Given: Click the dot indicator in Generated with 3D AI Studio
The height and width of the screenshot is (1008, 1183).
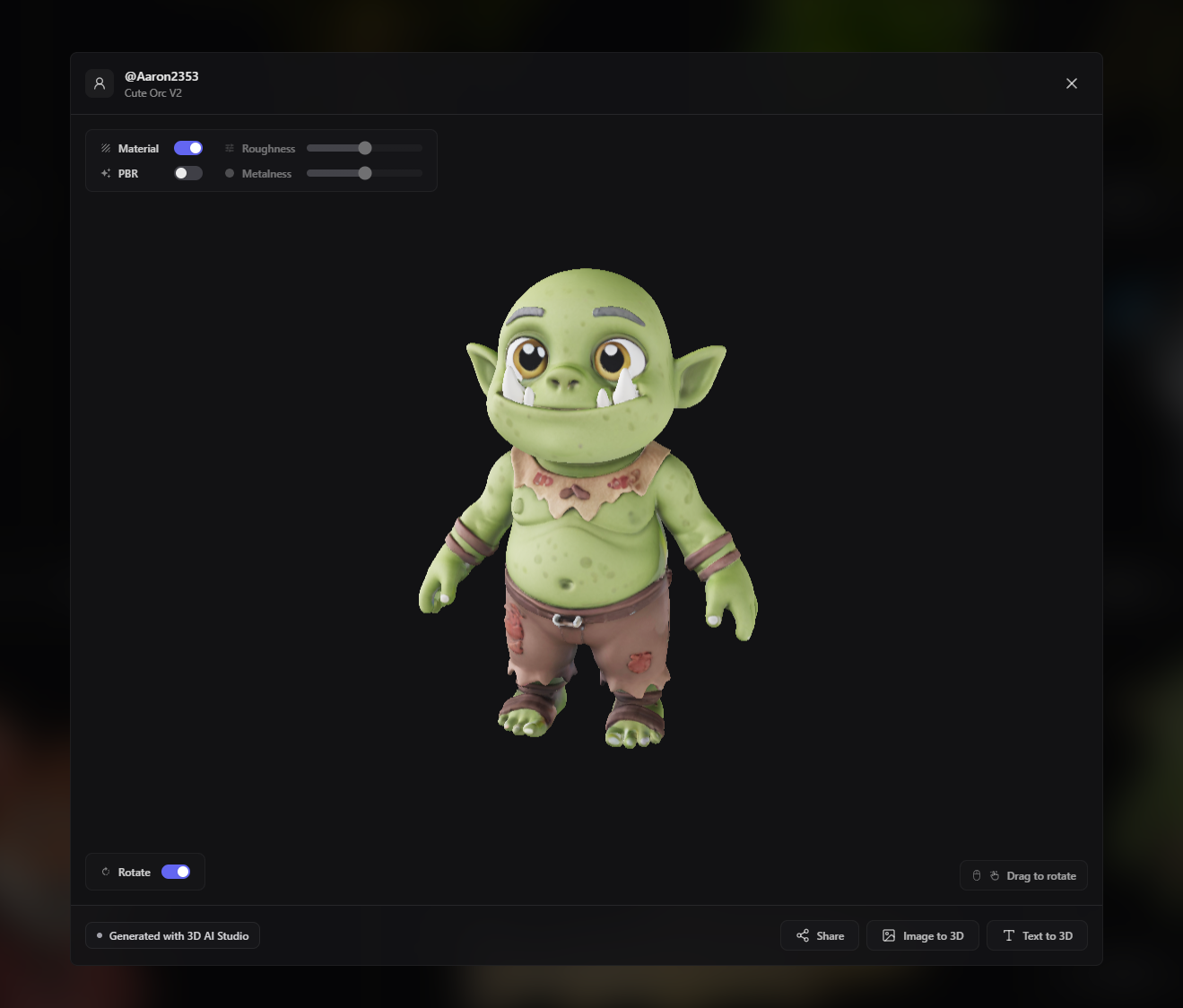Looking at the screenshot, I should [x=99, y=935].
